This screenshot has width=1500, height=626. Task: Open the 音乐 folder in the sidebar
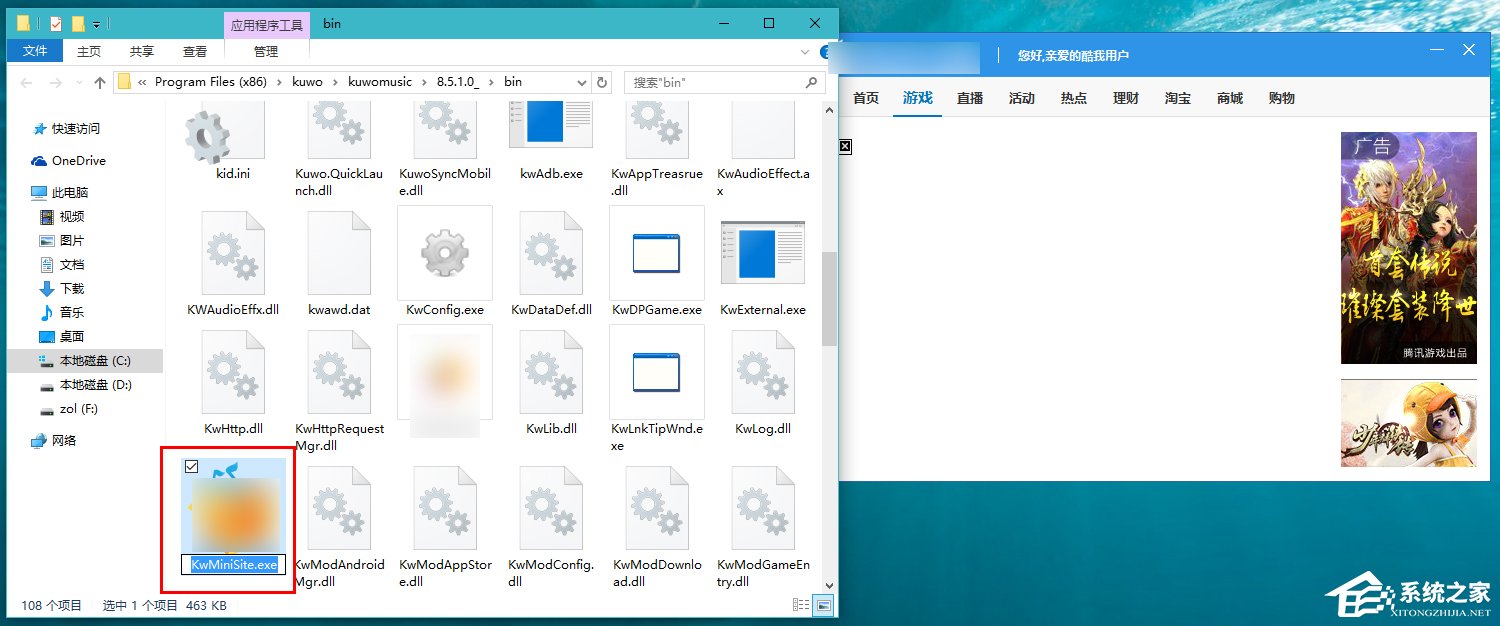click(x=70, y=312)
